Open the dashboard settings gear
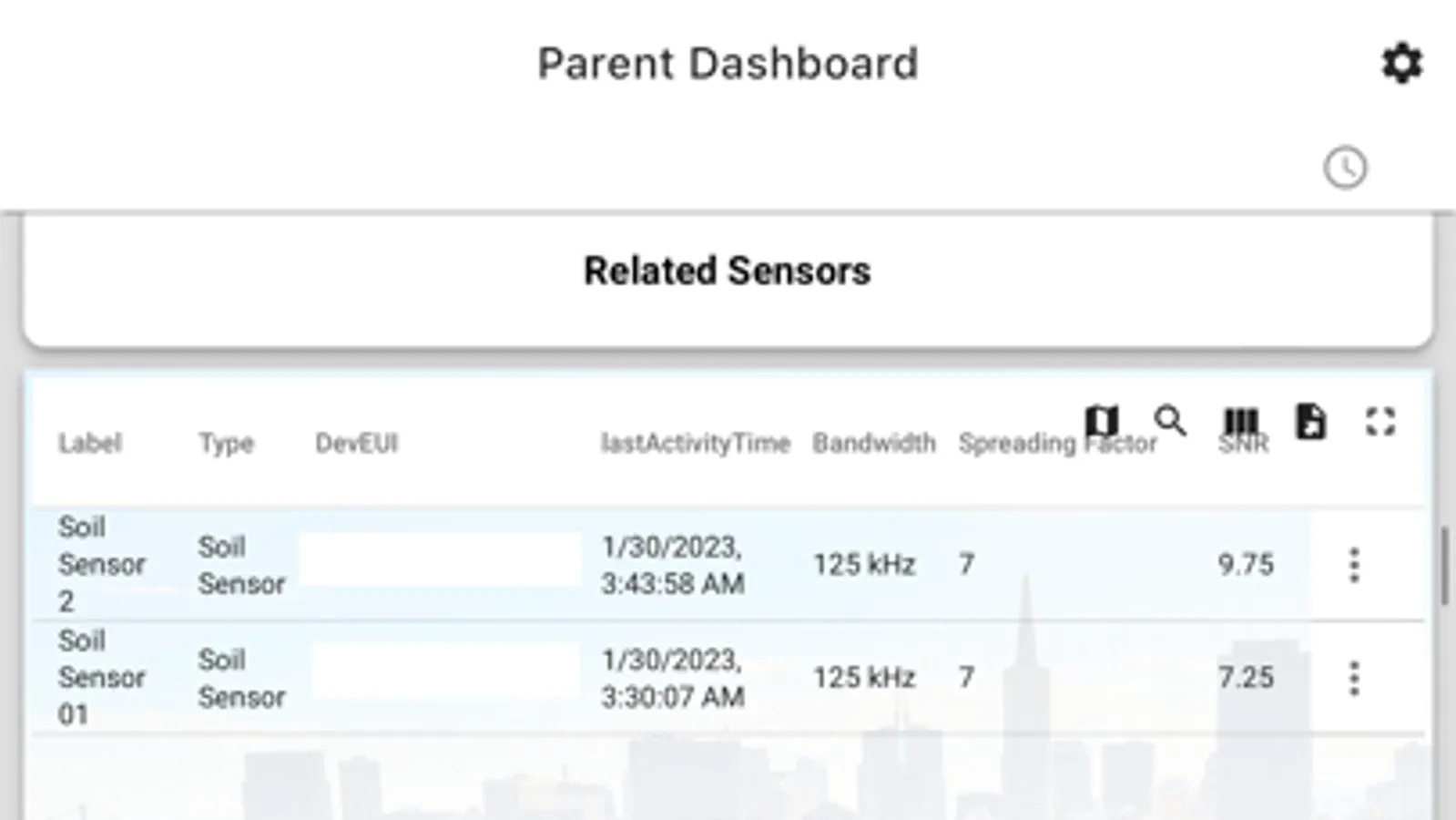 [x=1401, y=64]
